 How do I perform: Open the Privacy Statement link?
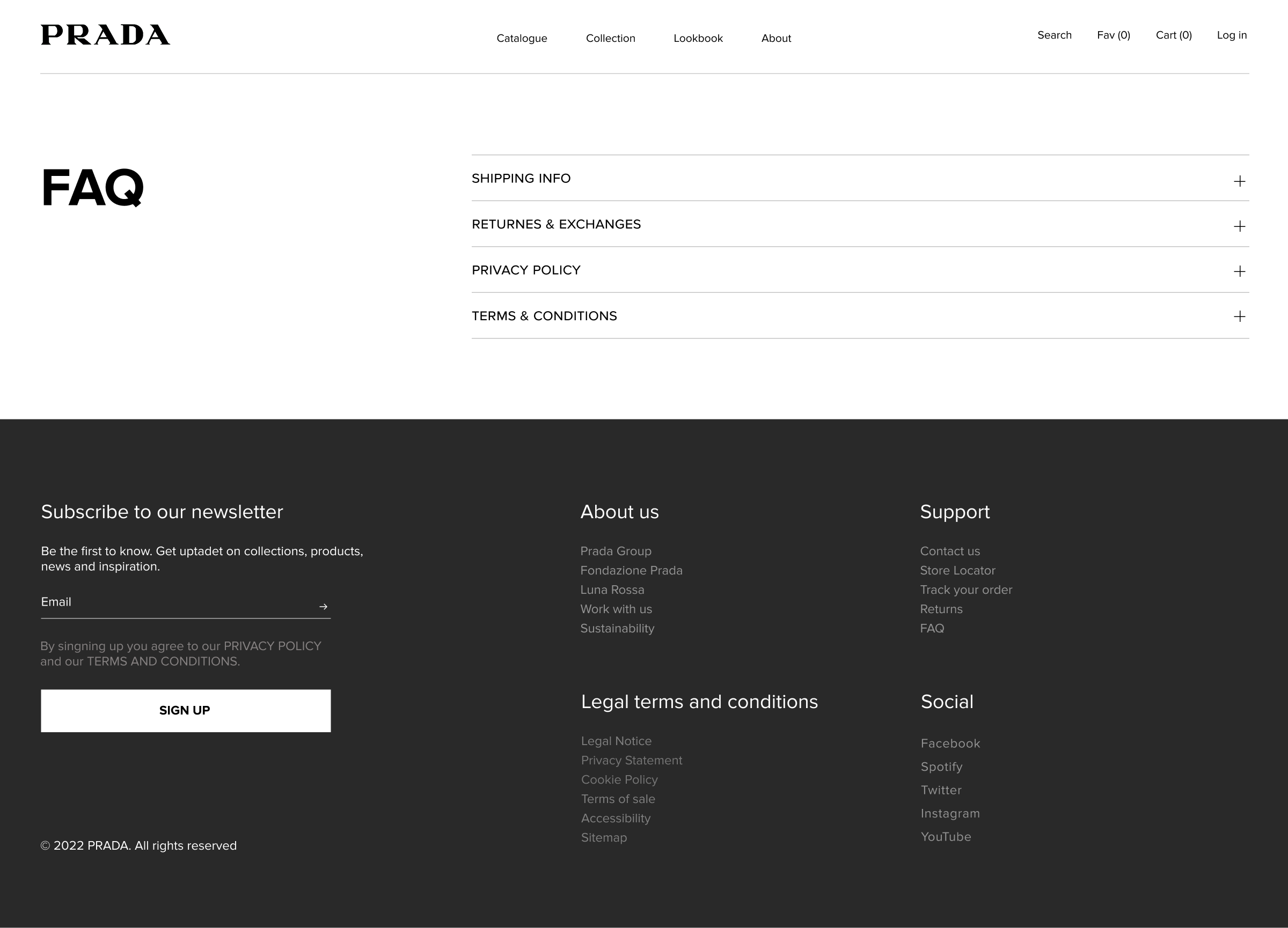(632, 761)
